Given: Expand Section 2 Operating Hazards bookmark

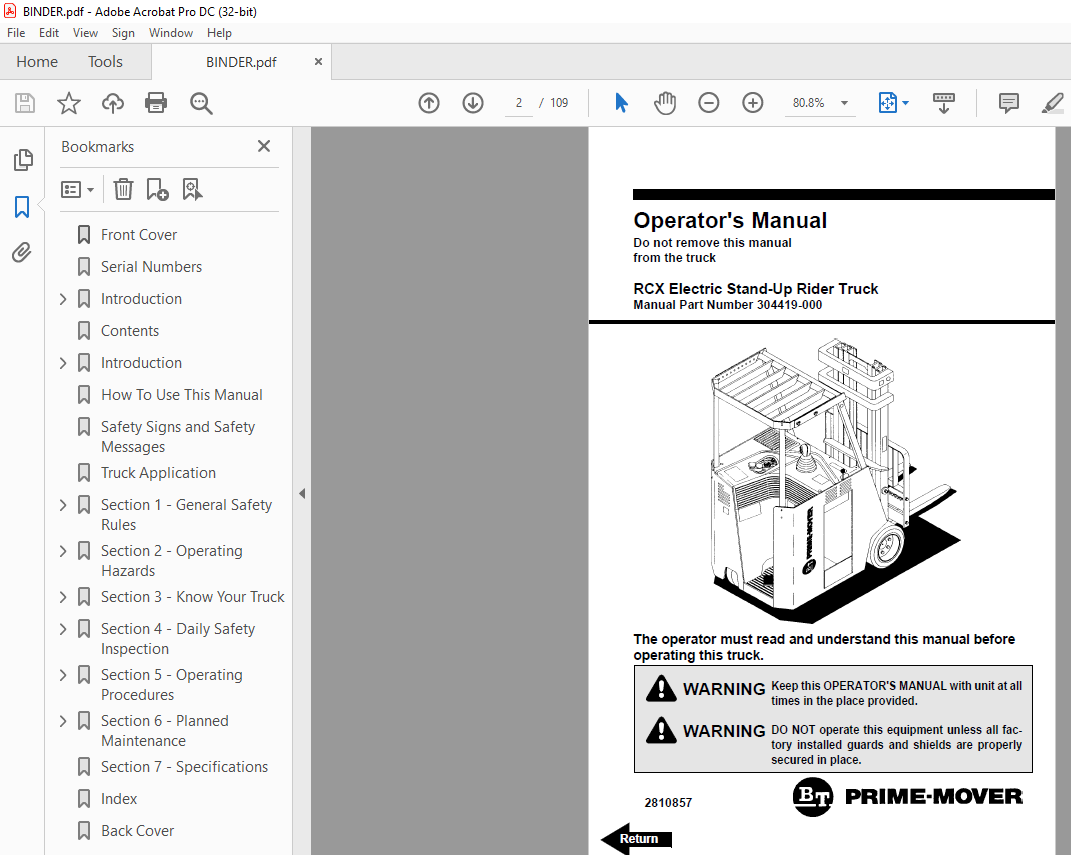Looking at the screenshot, I should [x=63, y=551].
